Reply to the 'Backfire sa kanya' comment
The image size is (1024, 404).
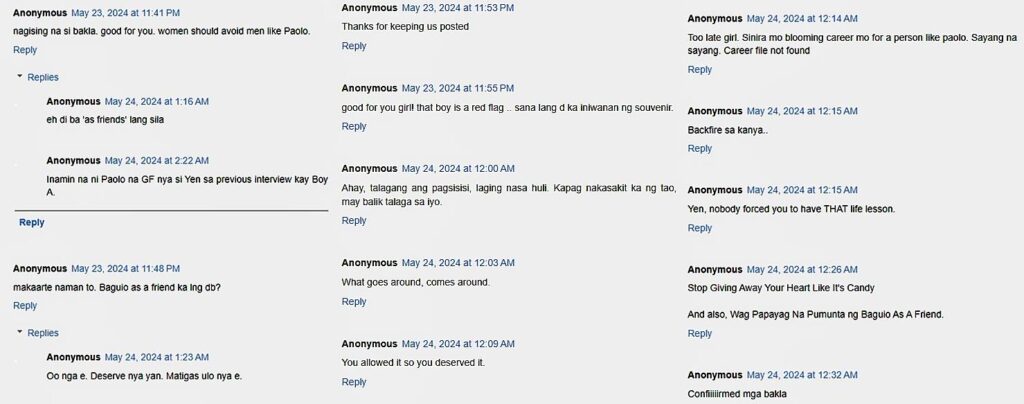pyautogui.click(x=700, y=149)
